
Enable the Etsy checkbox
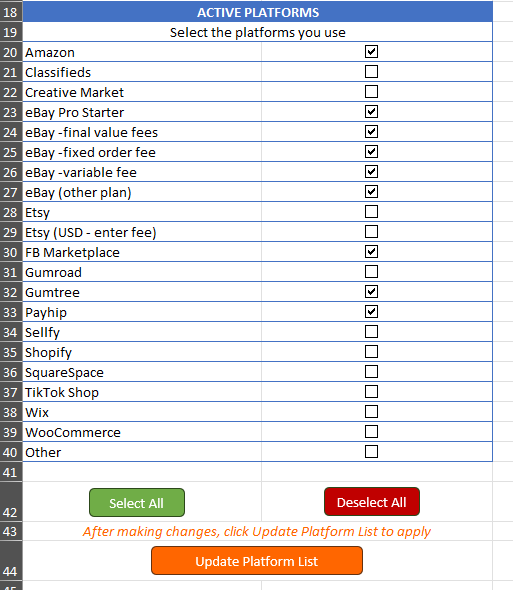pos(371,211)
